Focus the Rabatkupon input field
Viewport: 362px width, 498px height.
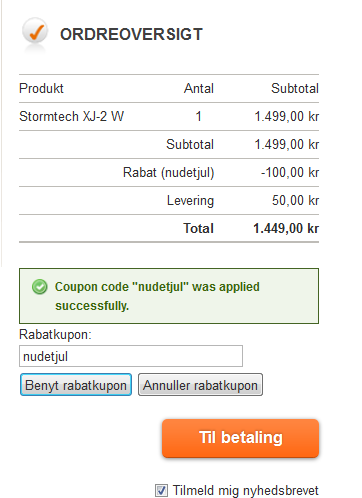tap(131, 356)
